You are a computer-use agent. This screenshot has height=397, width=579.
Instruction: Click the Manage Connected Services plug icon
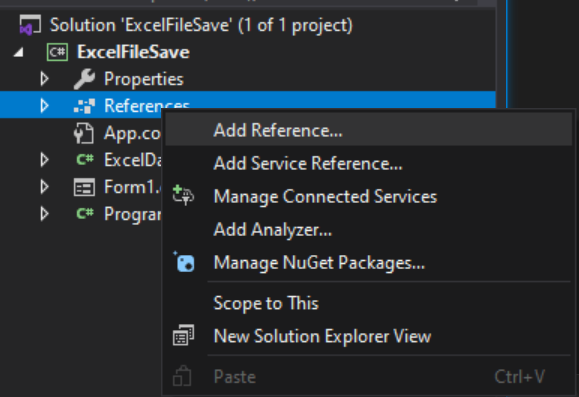pyautogui.click(x=183, y=195)
